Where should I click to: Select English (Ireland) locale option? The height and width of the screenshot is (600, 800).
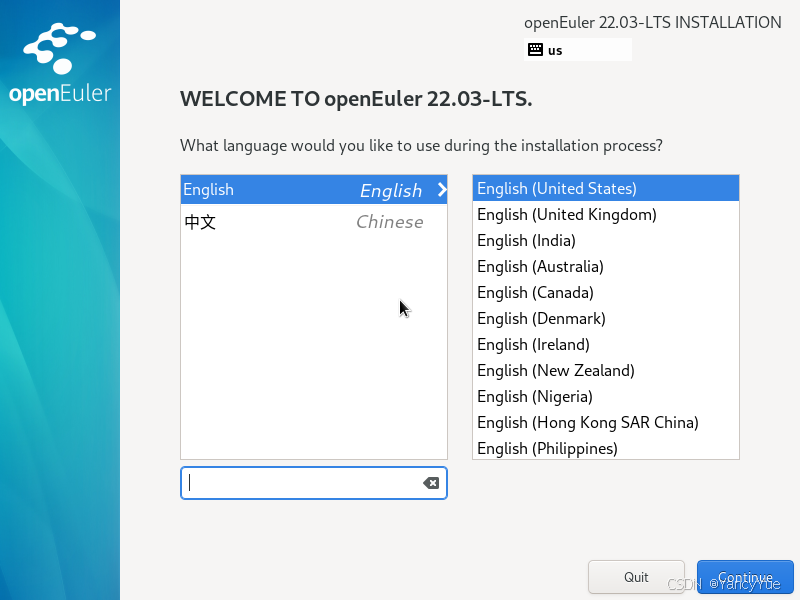pos(532,344)
